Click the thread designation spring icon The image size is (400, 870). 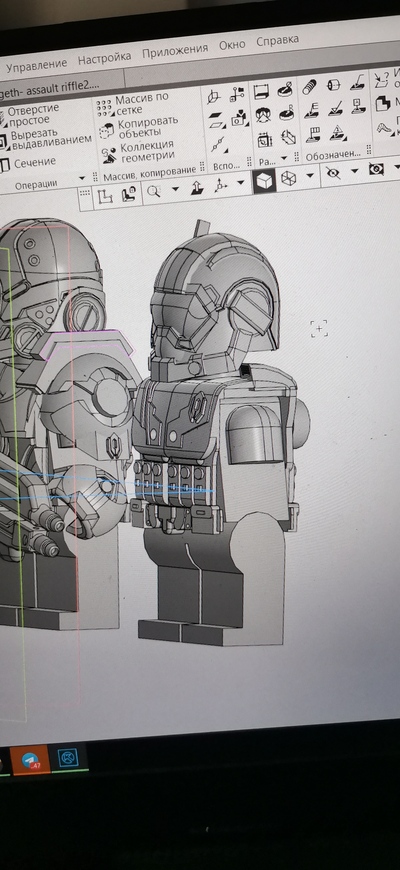click(x=310, y=87)
